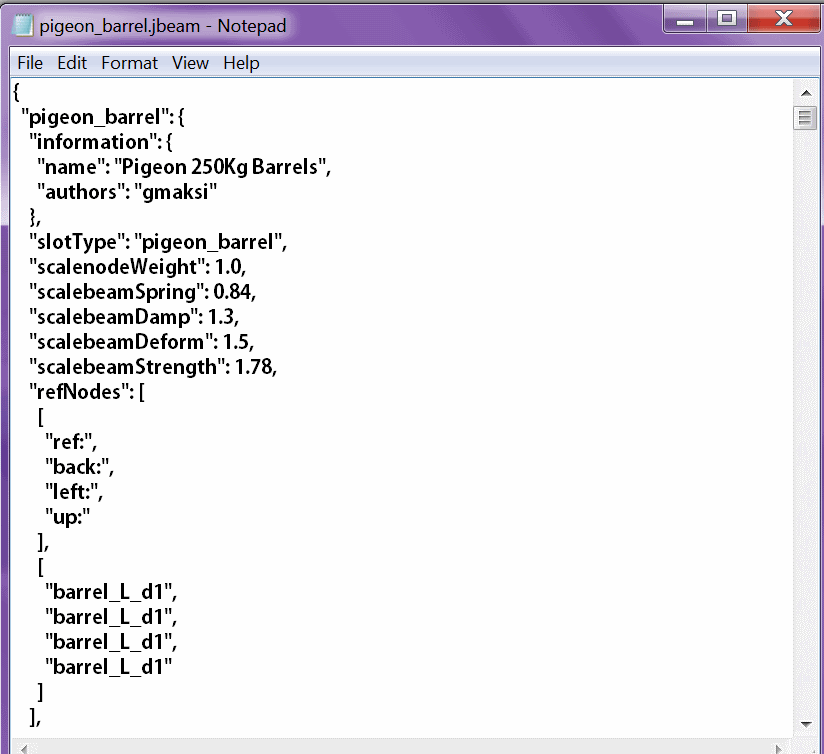Click the "slotType": "pigeon_barrel" line
This screenshot has width=824, height=754.
pyautogui.click(x=158, y=242)
